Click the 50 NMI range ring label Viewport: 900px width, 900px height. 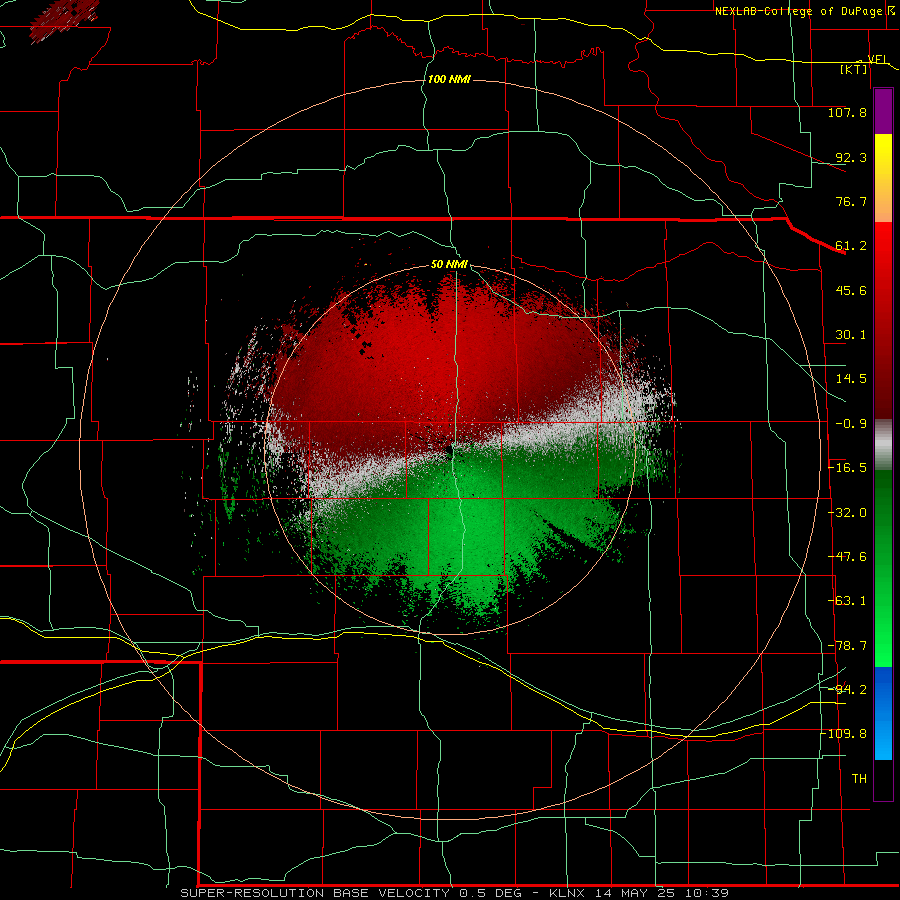(x=449, y=265)
